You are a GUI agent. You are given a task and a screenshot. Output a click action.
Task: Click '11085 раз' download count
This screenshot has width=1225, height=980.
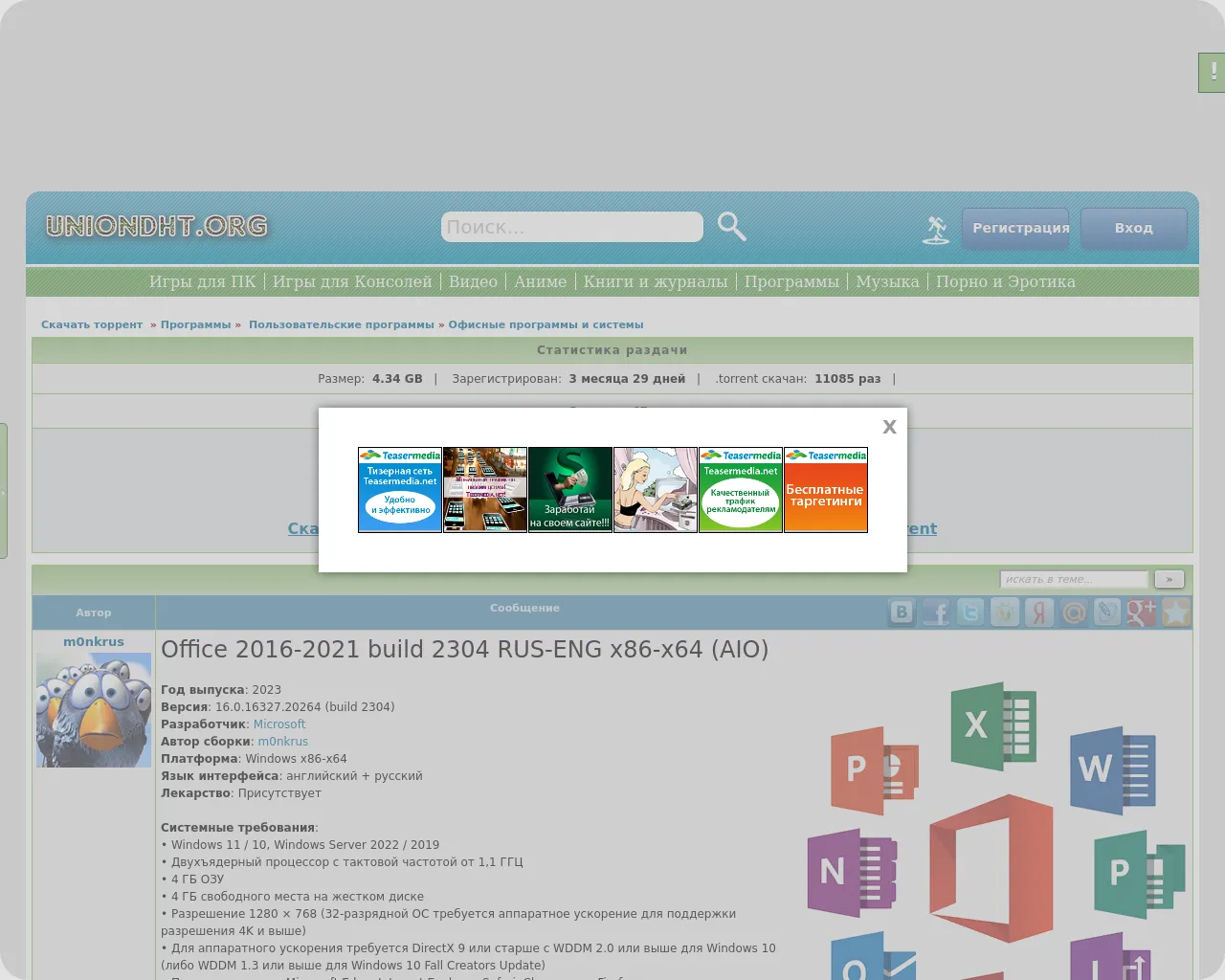[x=848, y=379]
